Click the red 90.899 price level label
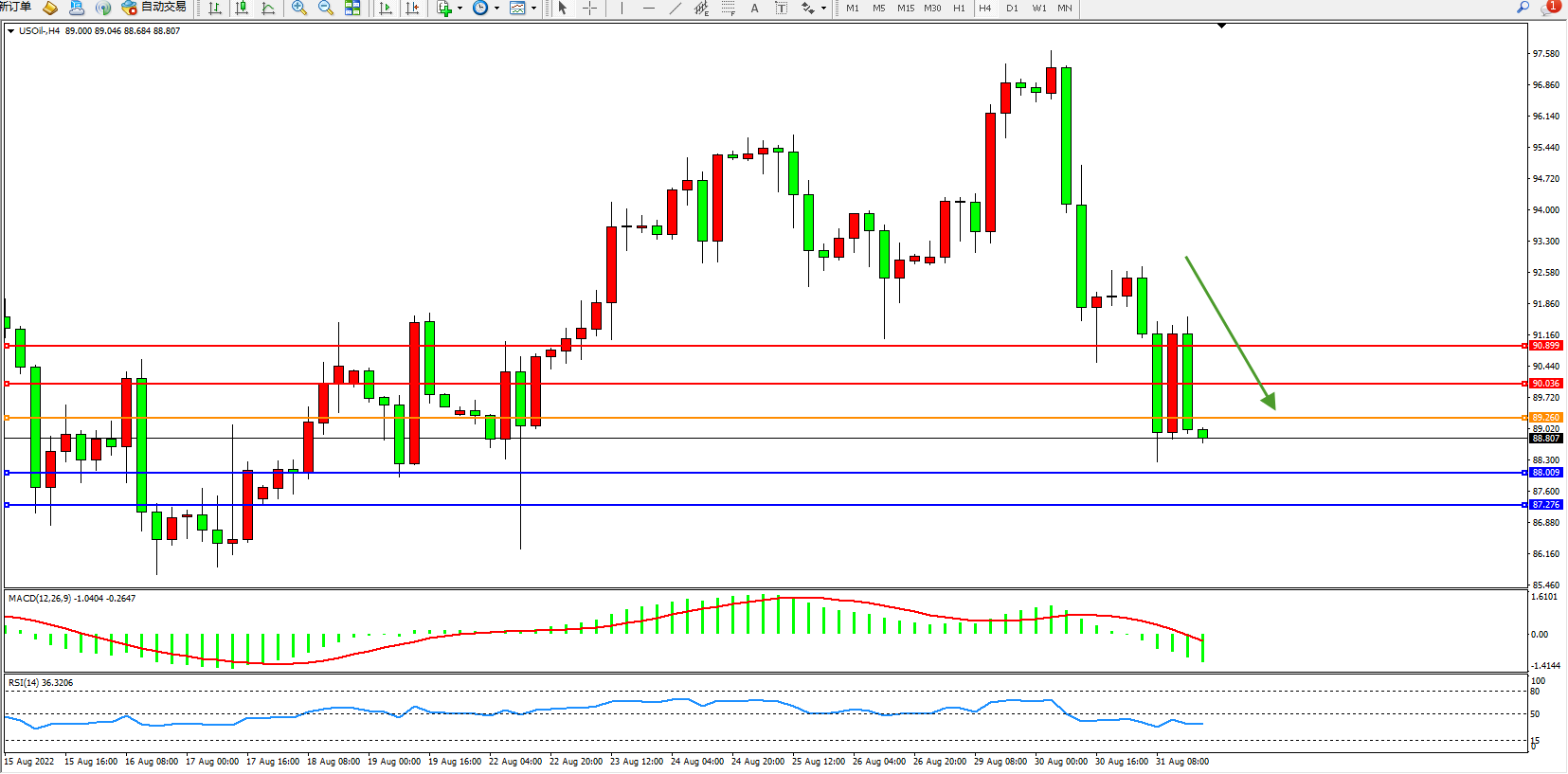The height and width of the screenshot is (774, 1568). [x=1544, y=346]
